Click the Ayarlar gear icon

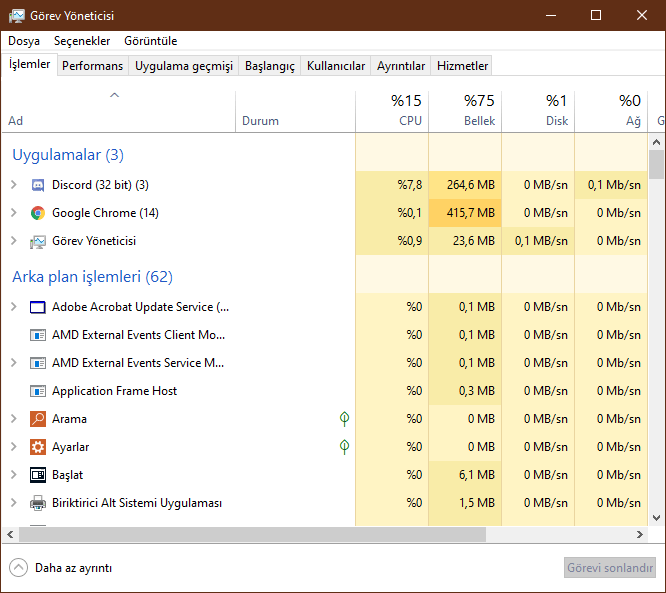tap(38, 447)
